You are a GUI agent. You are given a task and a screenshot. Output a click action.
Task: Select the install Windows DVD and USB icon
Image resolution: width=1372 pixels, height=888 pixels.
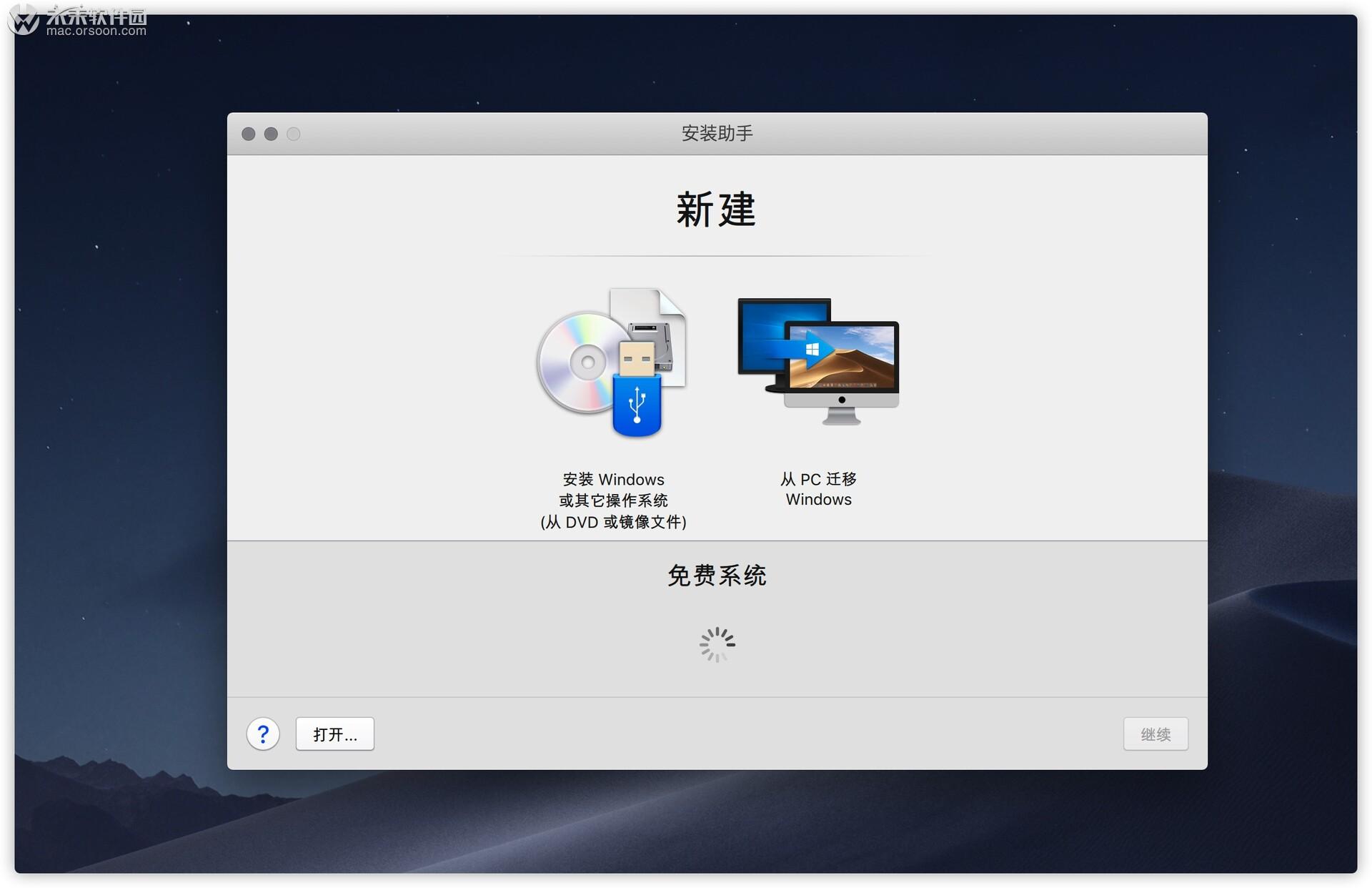pyautogui.click(x=612, y=362)
